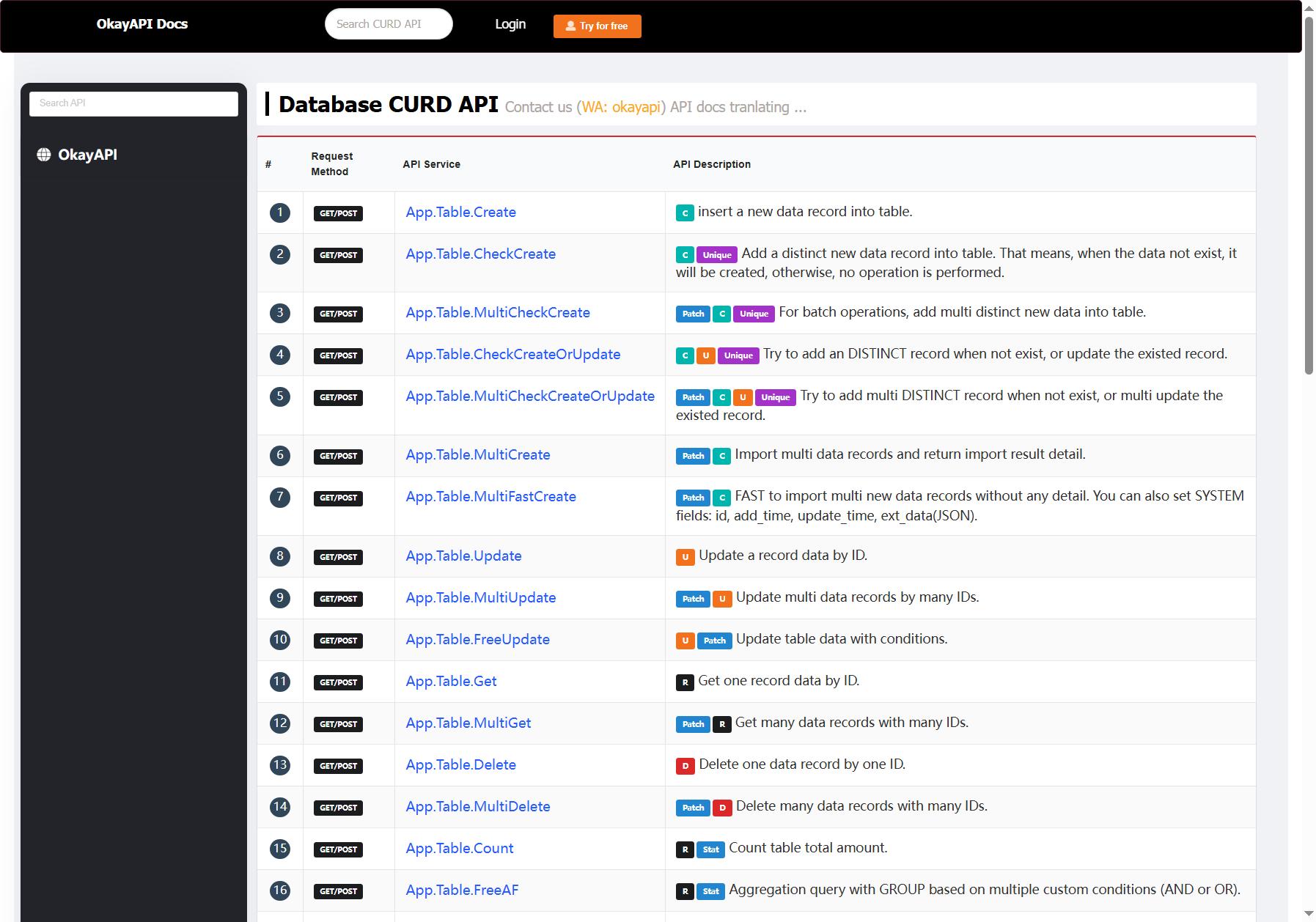Click the Try for free button
1316x922 pixels.
coord(598,26)
